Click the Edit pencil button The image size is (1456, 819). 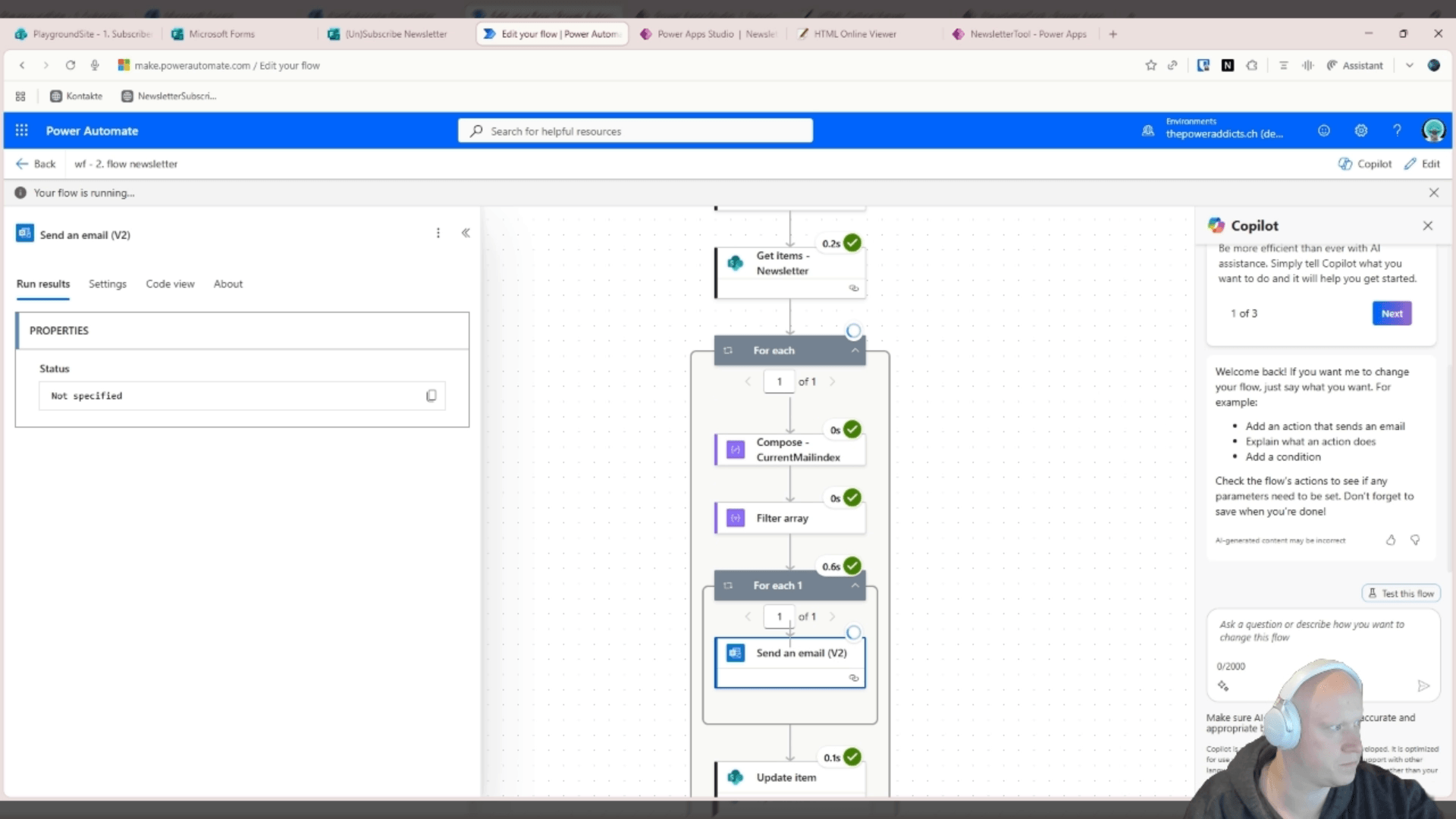tap(1422, 164)
